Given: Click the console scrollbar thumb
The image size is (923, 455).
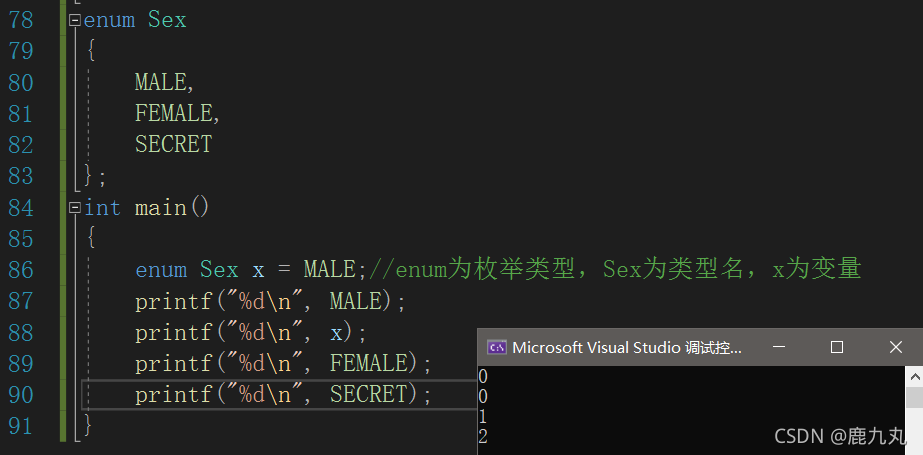Looking at the screenshot, I should click(914, 398).
